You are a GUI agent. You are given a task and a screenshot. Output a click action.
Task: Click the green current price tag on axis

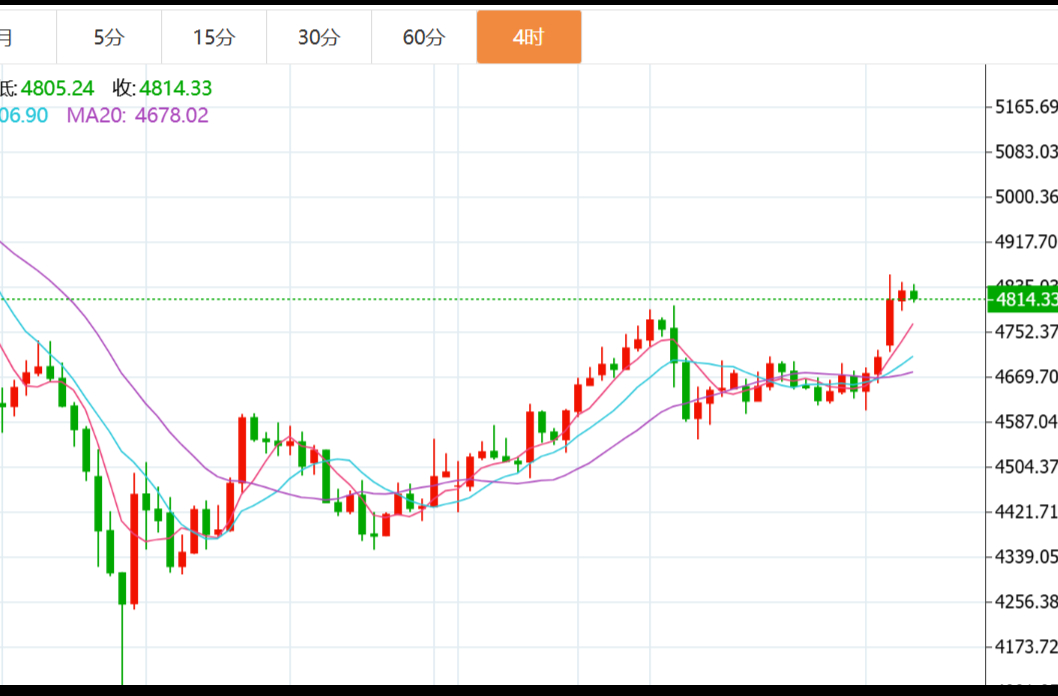coord(1022,299)
